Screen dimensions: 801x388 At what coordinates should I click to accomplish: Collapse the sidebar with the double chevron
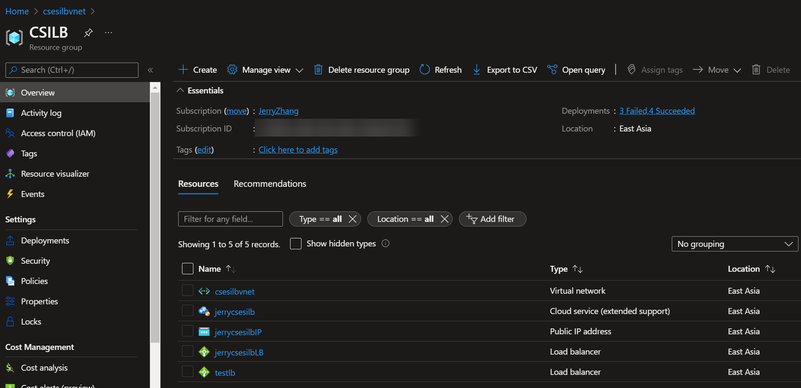(150, 70)
